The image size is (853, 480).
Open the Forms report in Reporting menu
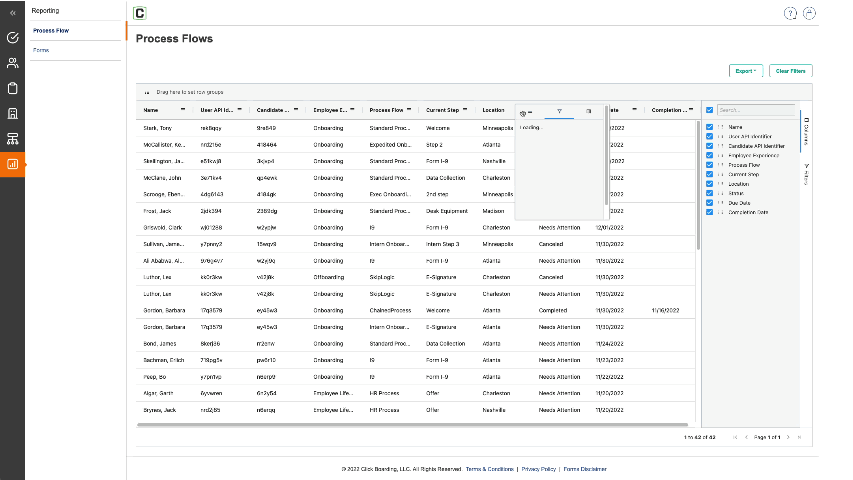(41, 49)
